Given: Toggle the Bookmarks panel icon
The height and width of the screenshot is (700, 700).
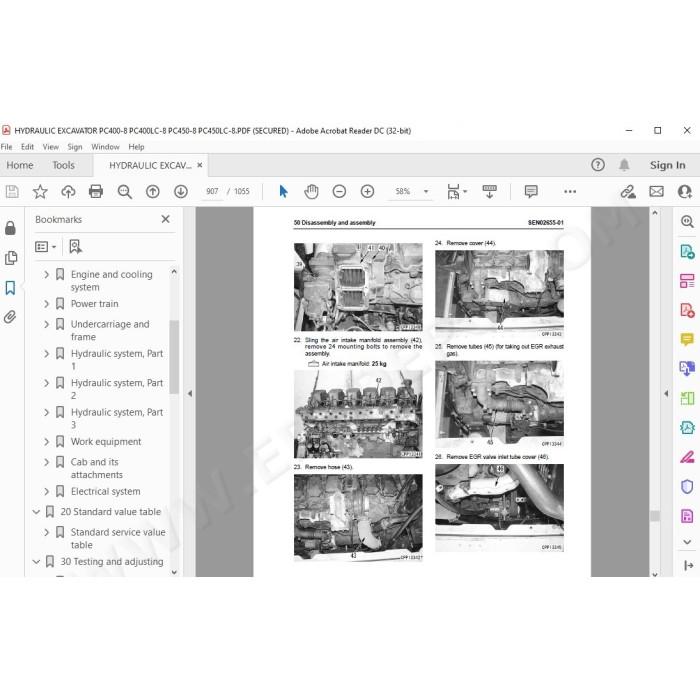Looking at the screenshot, I should pos(10,288).
